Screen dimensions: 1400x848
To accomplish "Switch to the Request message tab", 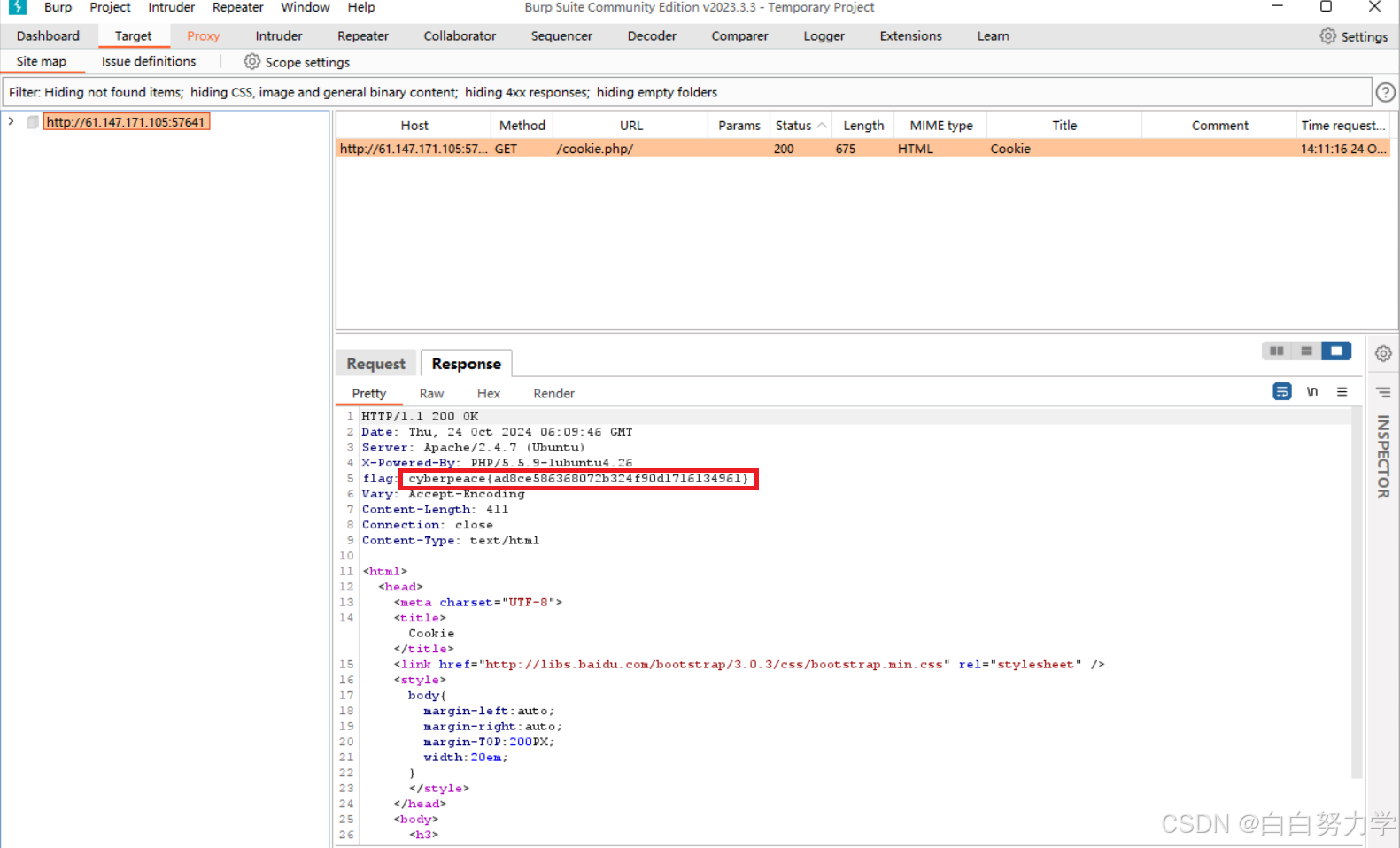I will 376,364.
